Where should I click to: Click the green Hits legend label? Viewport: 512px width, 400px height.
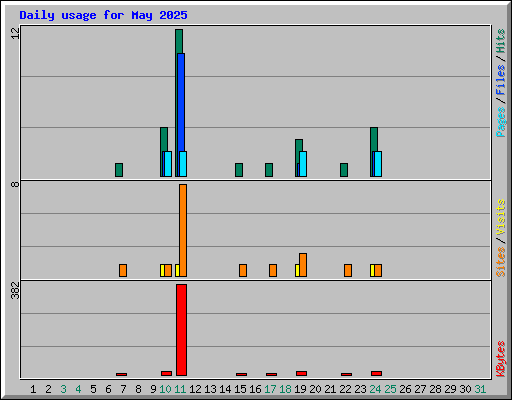point(501,41)
